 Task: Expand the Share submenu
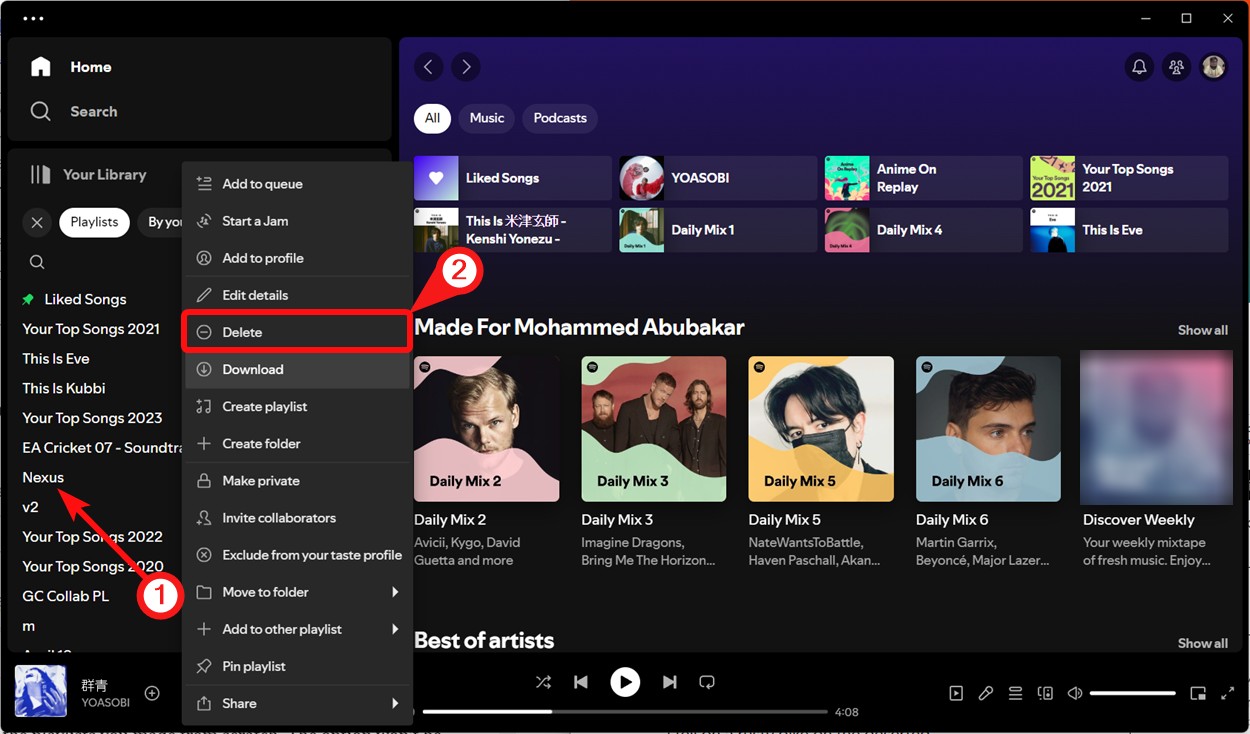tap(238, 703)
